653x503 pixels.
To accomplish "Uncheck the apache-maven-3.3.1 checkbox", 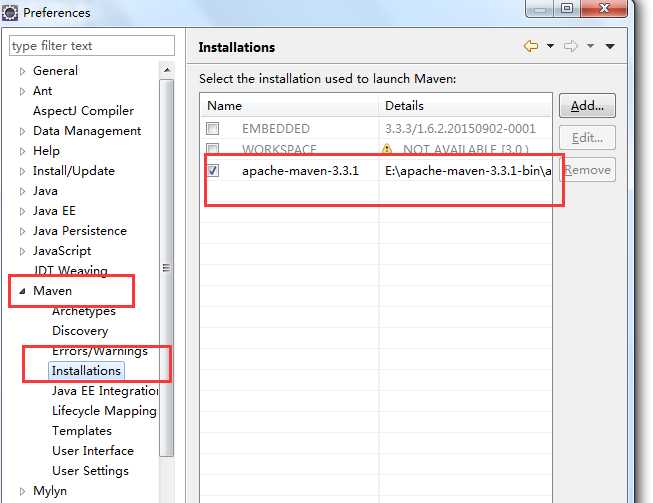I will tap(213, 170).
